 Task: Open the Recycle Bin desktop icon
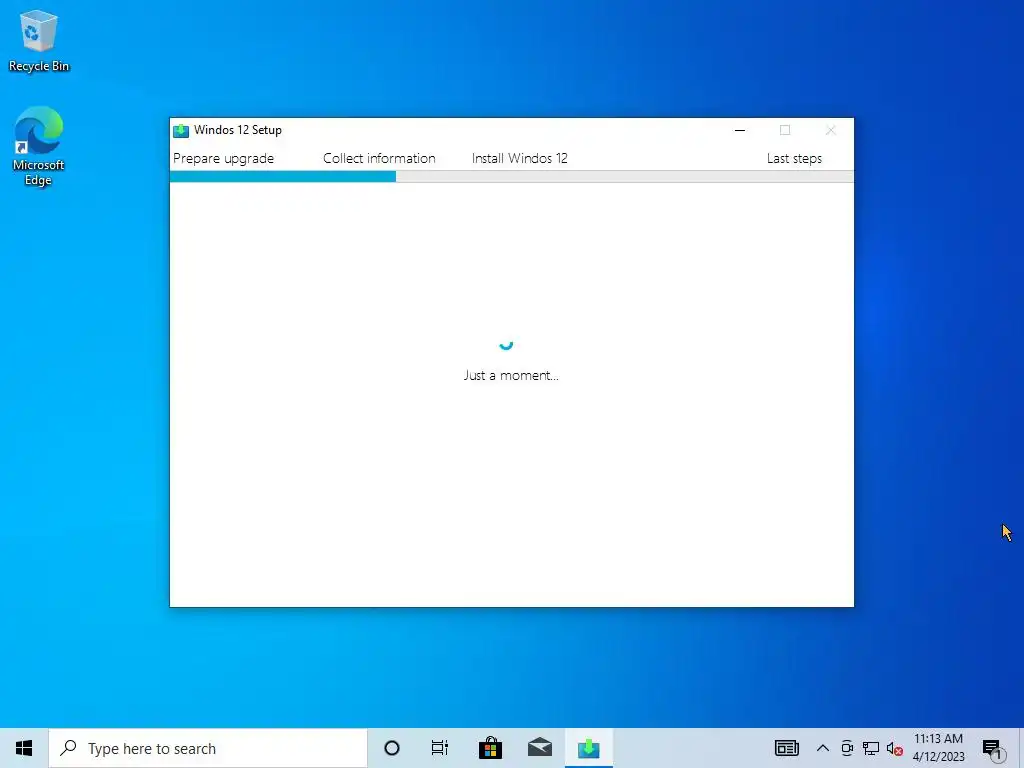pyautogui.click(x=39, y=40)
